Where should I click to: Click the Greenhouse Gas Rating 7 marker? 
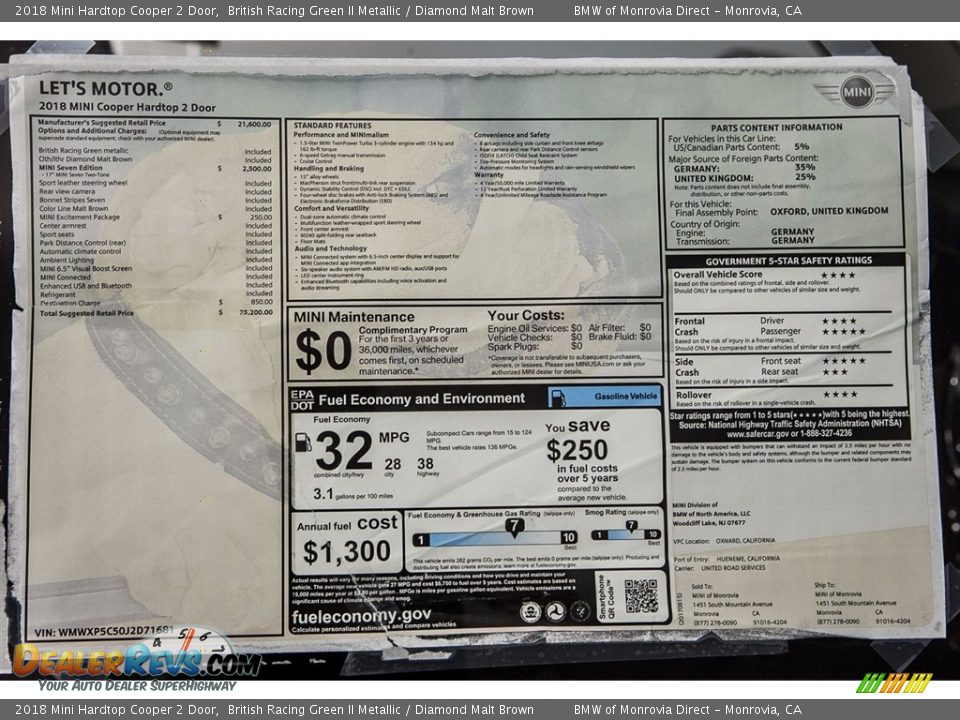click(514, 526)
